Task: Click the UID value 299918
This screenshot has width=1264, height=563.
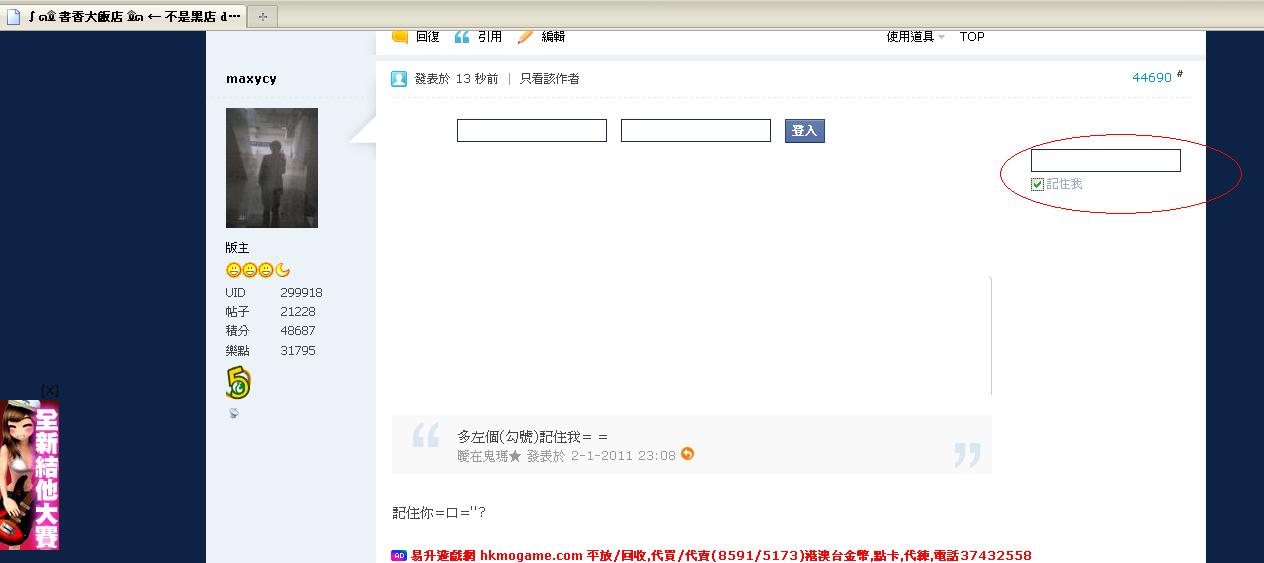Action: (x=301, y=293)
